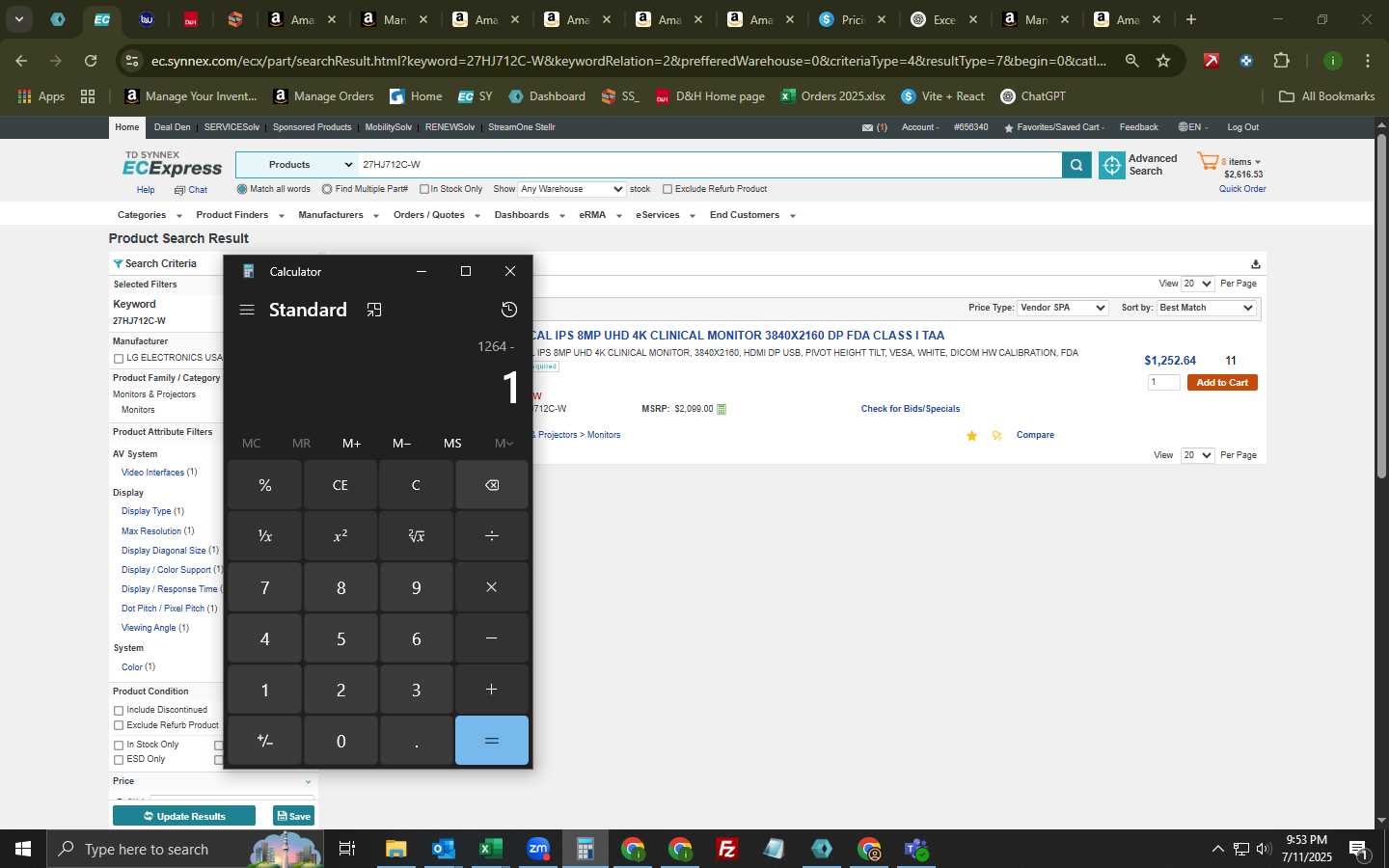Open File Explorer from the taskbar
This screenshot has width=1389, height=868.
tap(395, 849)
